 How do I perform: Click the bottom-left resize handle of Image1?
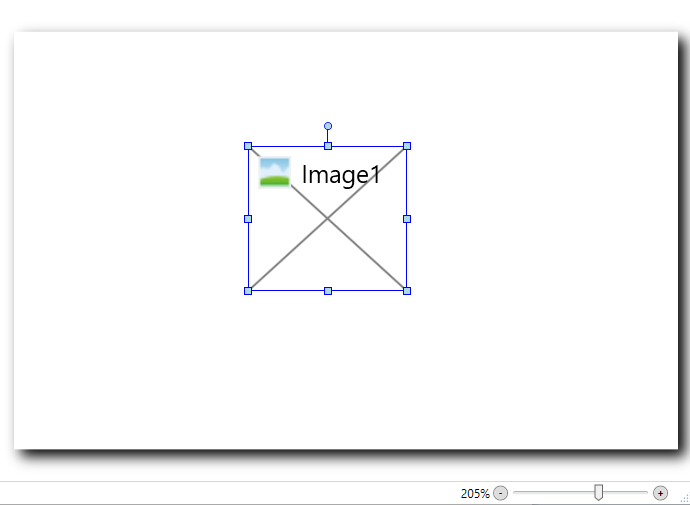point(248,291)
